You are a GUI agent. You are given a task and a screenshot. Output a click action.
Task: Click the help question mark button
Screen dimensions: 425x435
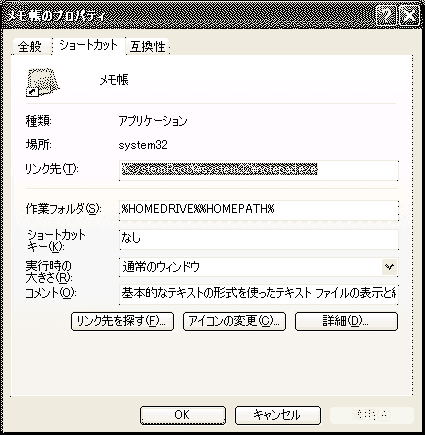pos(385,15)
